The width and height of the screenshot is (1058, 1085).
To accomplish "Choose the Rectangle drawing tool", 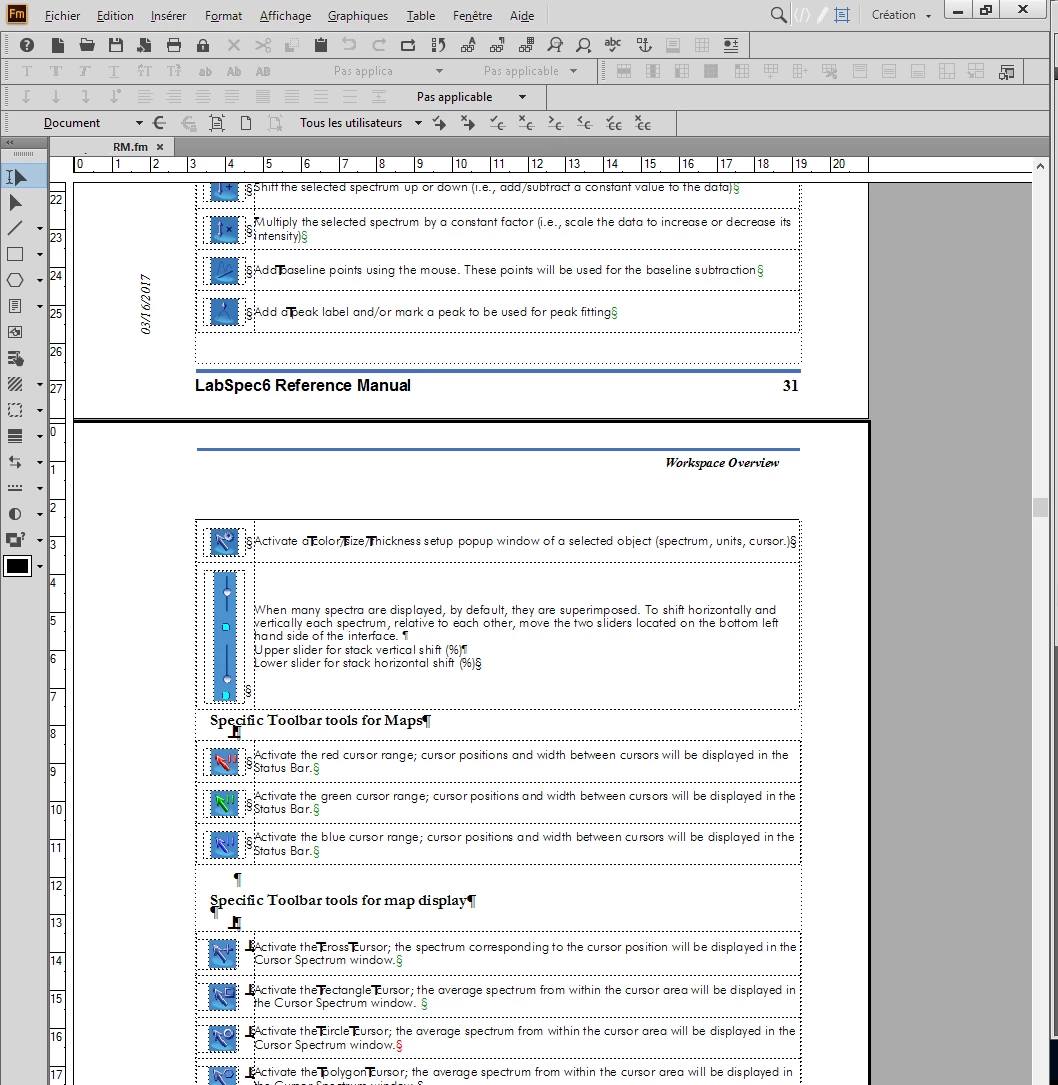I will point(15,254).
